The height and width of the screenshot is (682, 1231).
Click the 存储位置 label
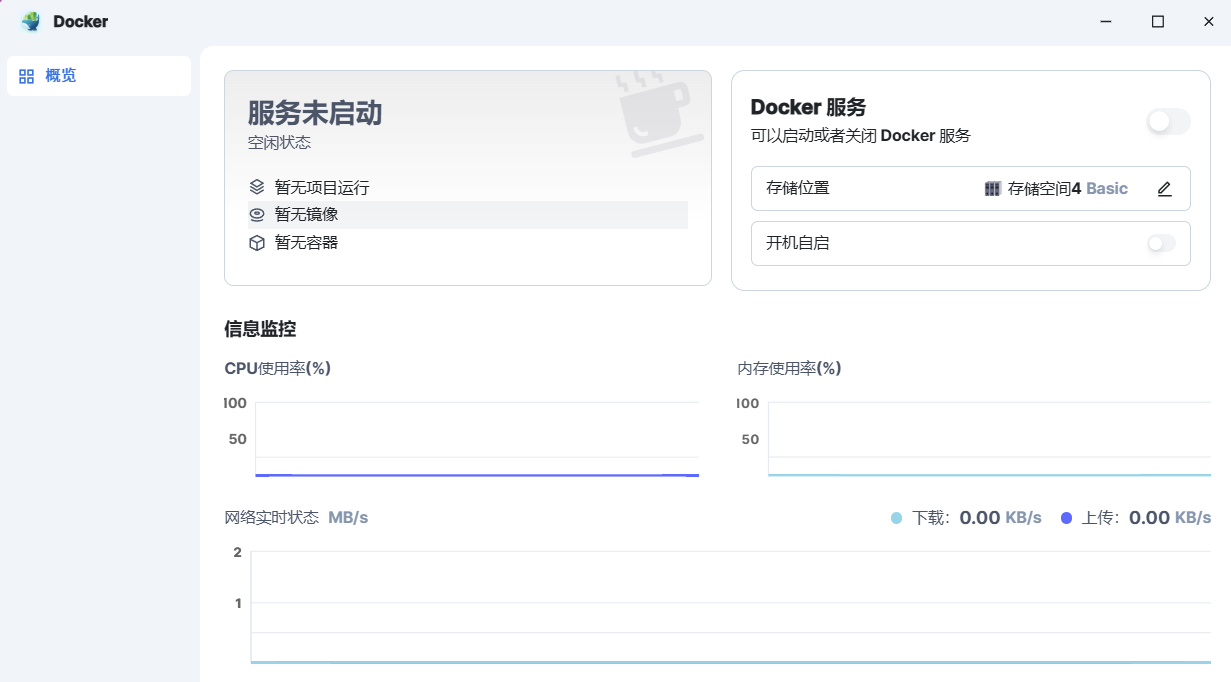pos(798,188)
